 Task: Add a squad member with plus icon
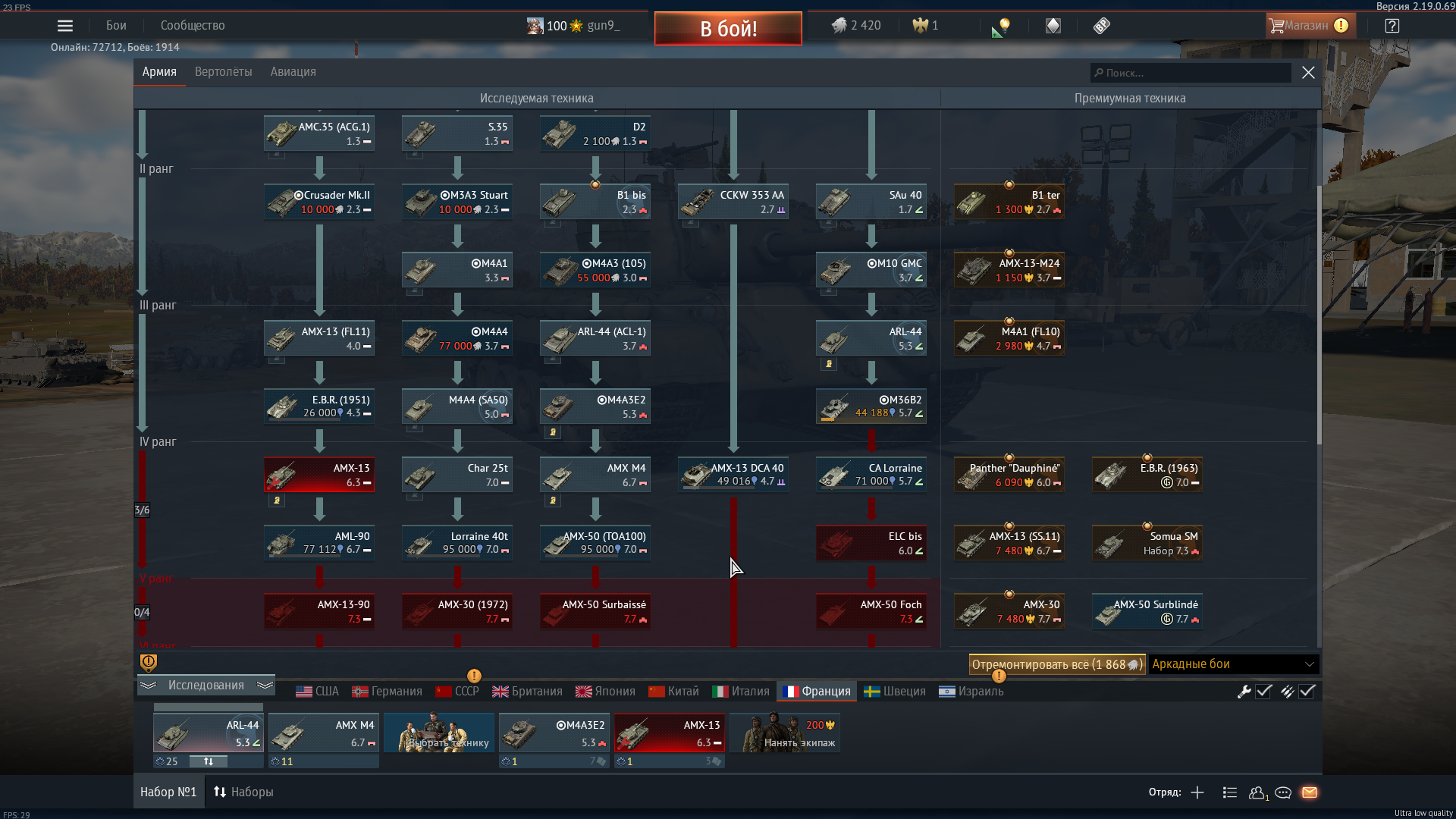1197,792
